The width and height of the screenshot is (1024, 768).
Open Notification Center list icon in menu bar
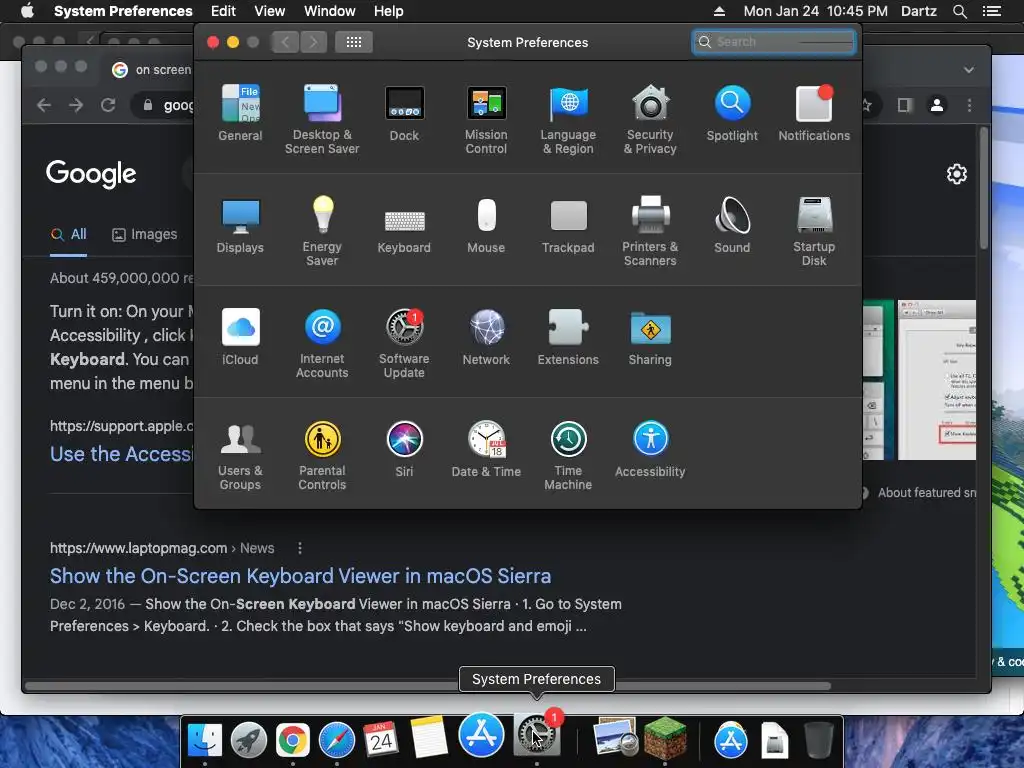[992, 11]
